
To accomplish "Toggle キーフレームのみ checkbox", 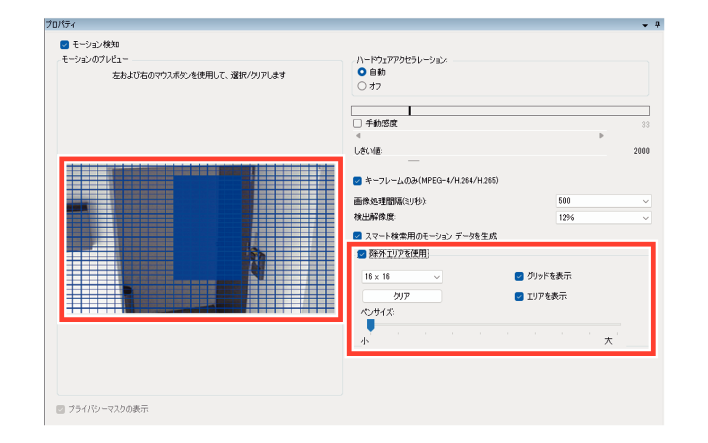I will pyautogui.click(x=358, y=181).
